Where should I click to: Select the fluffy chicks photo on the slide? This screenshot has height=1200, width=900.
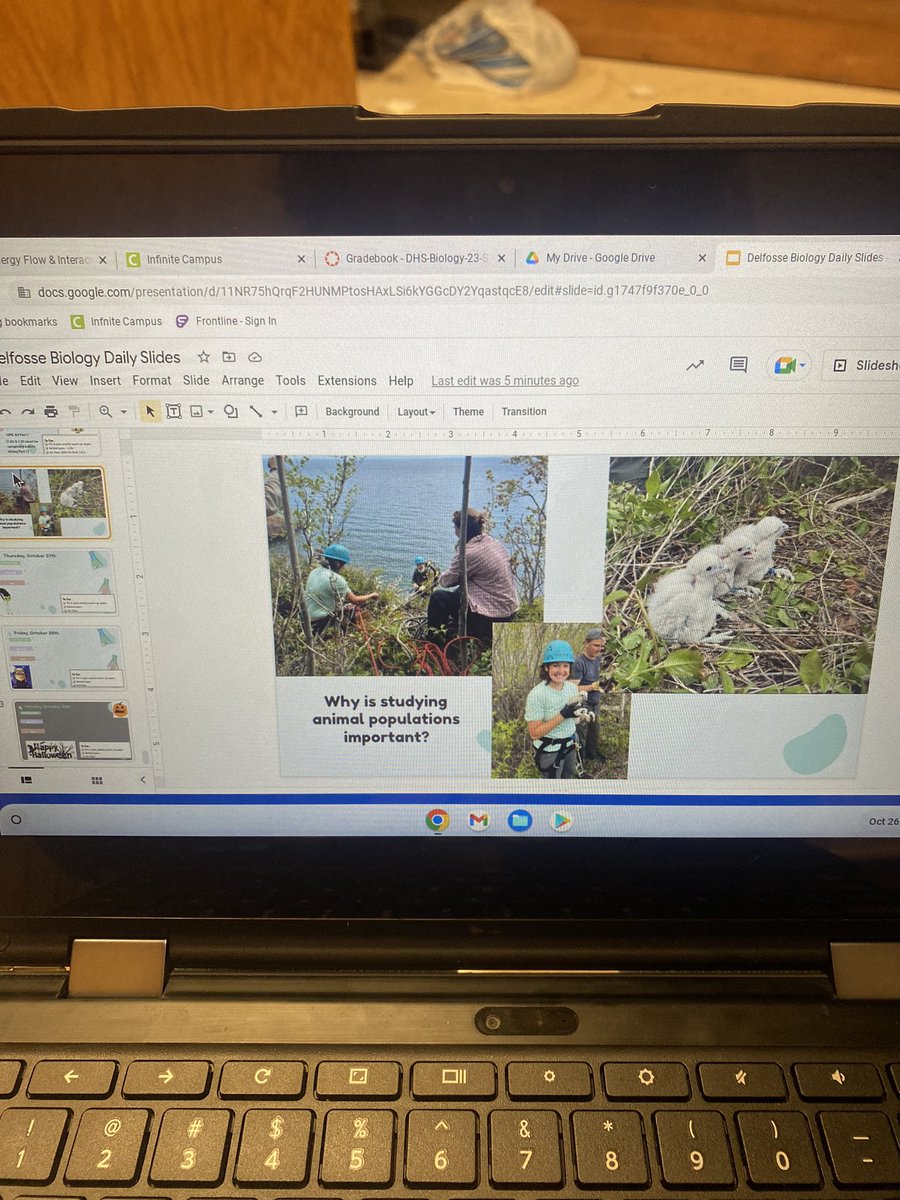click(x=751, y=573)
